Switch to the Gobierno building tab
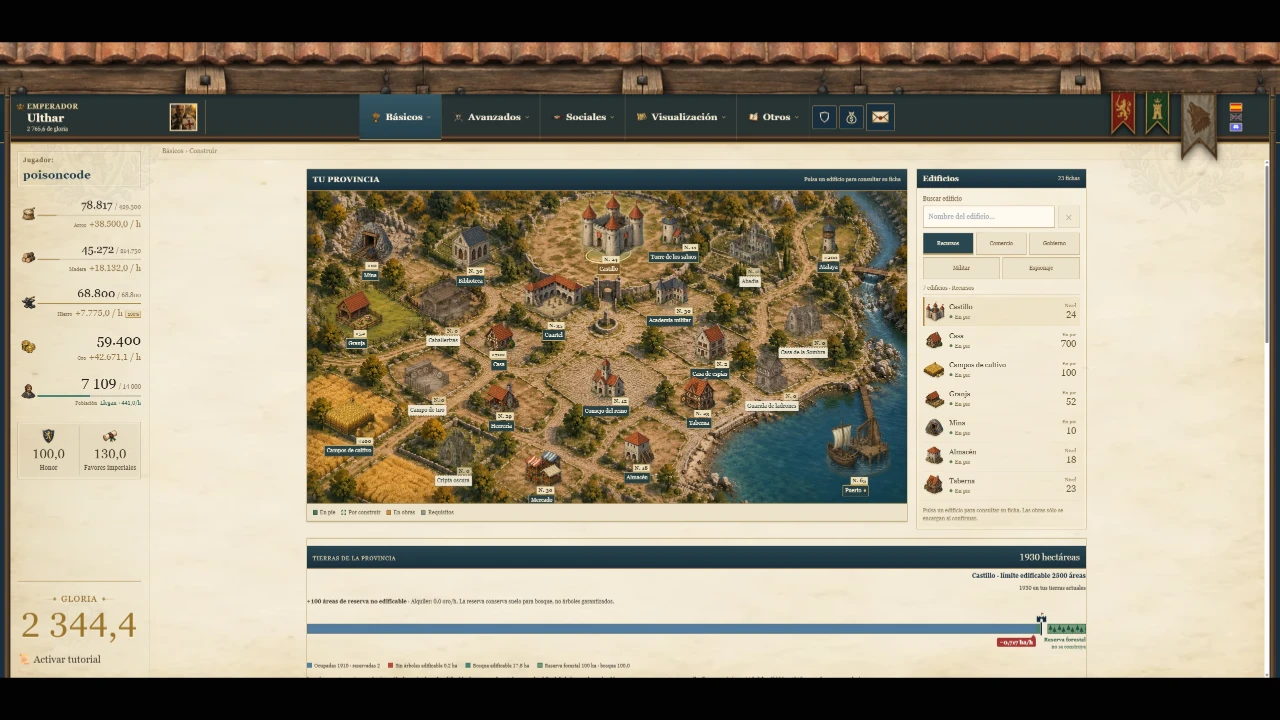 [1054, 243]
